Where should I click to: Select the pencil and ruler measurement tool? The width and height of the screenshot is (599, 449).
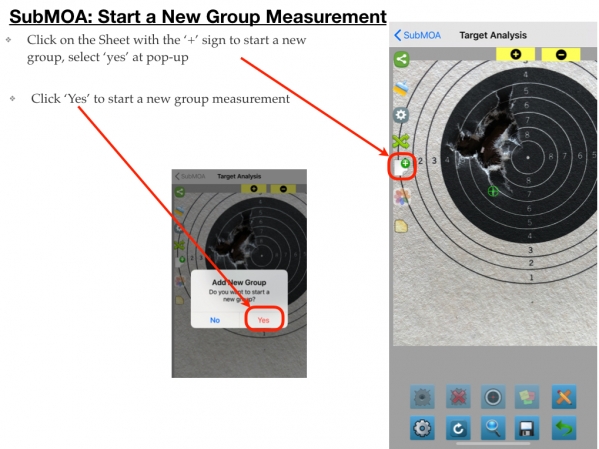[564, 397]
